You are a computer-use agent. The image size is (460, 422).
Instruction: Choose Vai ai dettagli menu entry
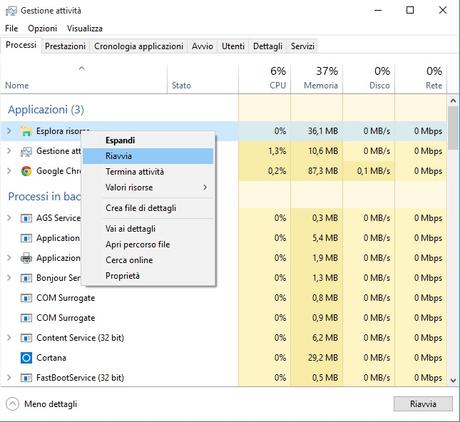(x=148, y=229)
